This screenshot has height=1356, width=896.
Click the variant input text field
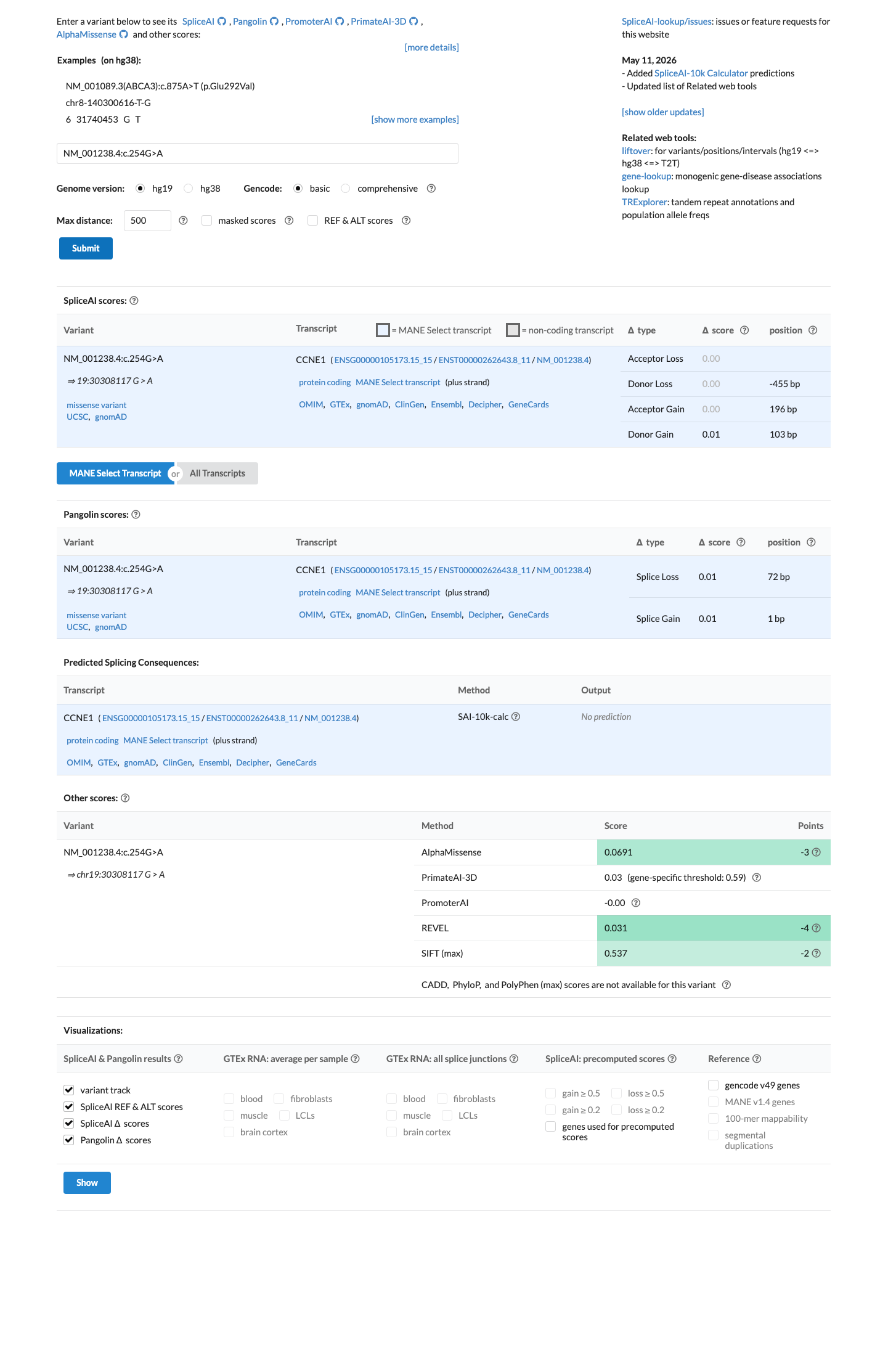tap(258, 153)
